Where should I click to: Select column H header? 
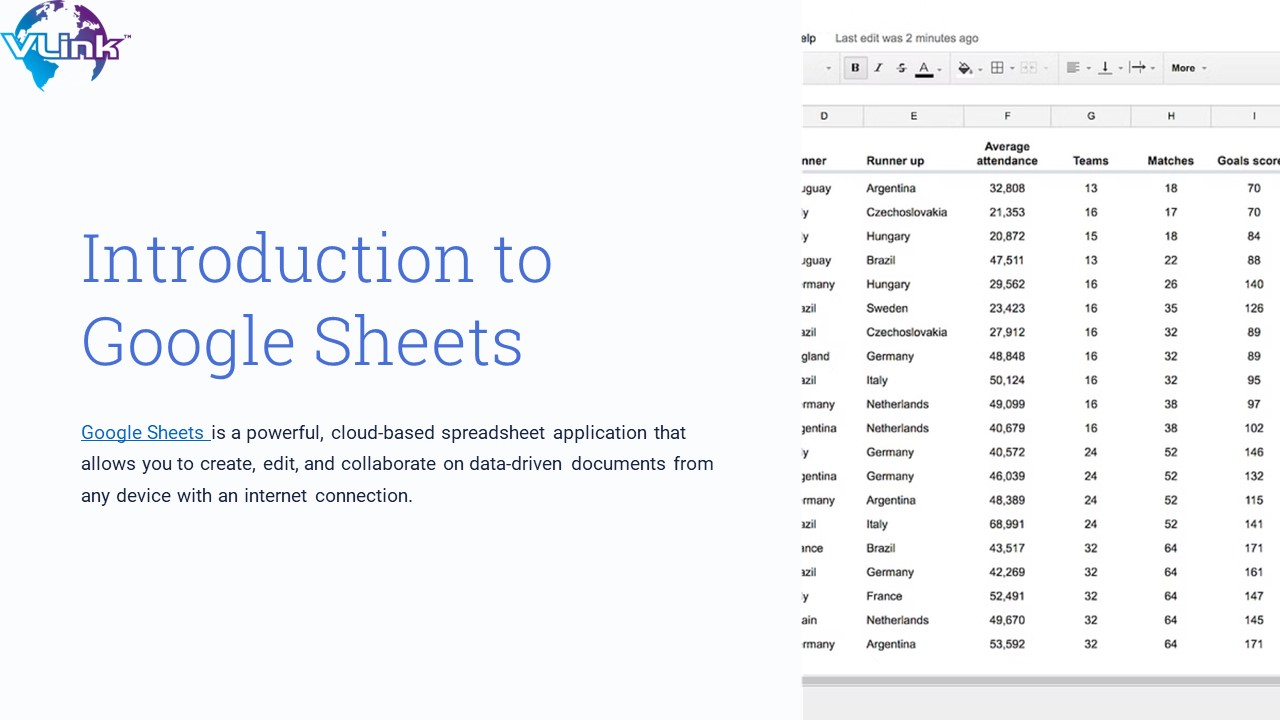1171,116
